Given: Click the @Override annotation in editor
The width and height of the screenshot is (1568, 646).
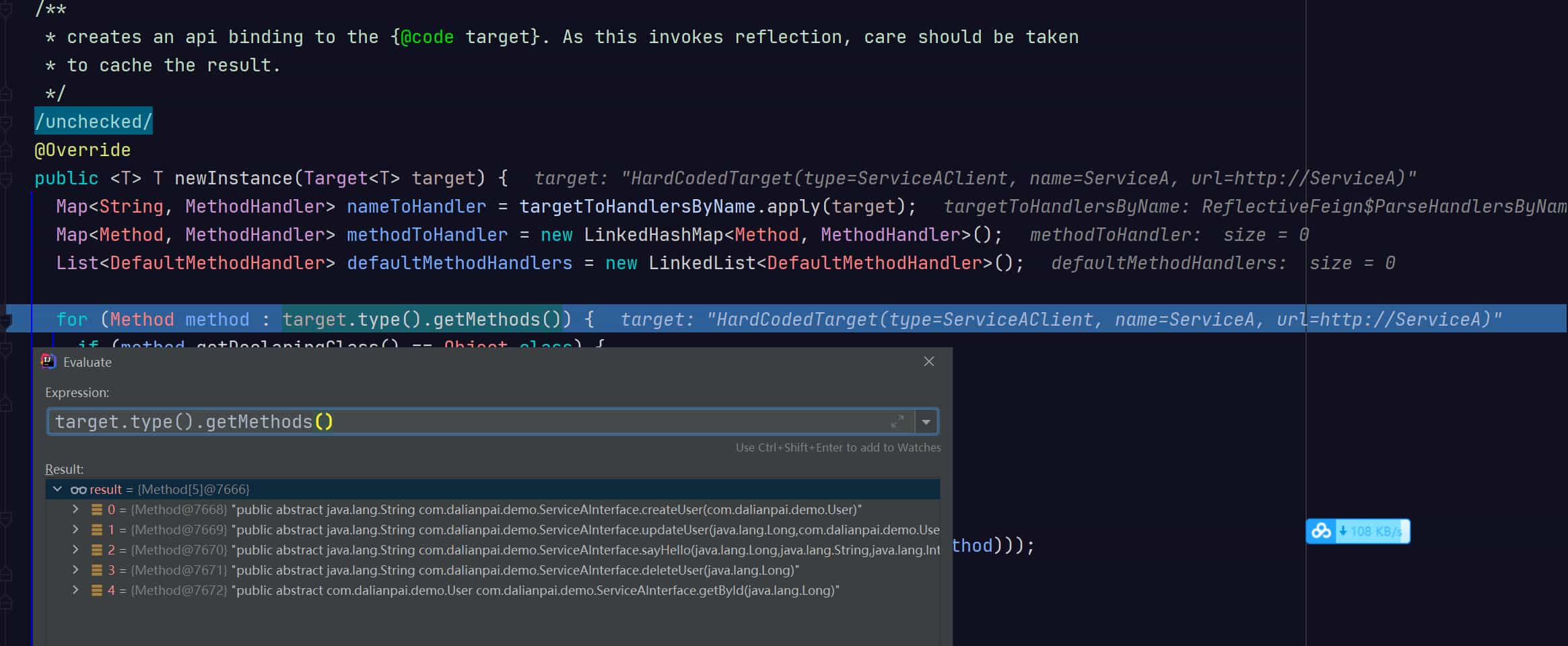Looking at the screenshot, I should point(83,149).
